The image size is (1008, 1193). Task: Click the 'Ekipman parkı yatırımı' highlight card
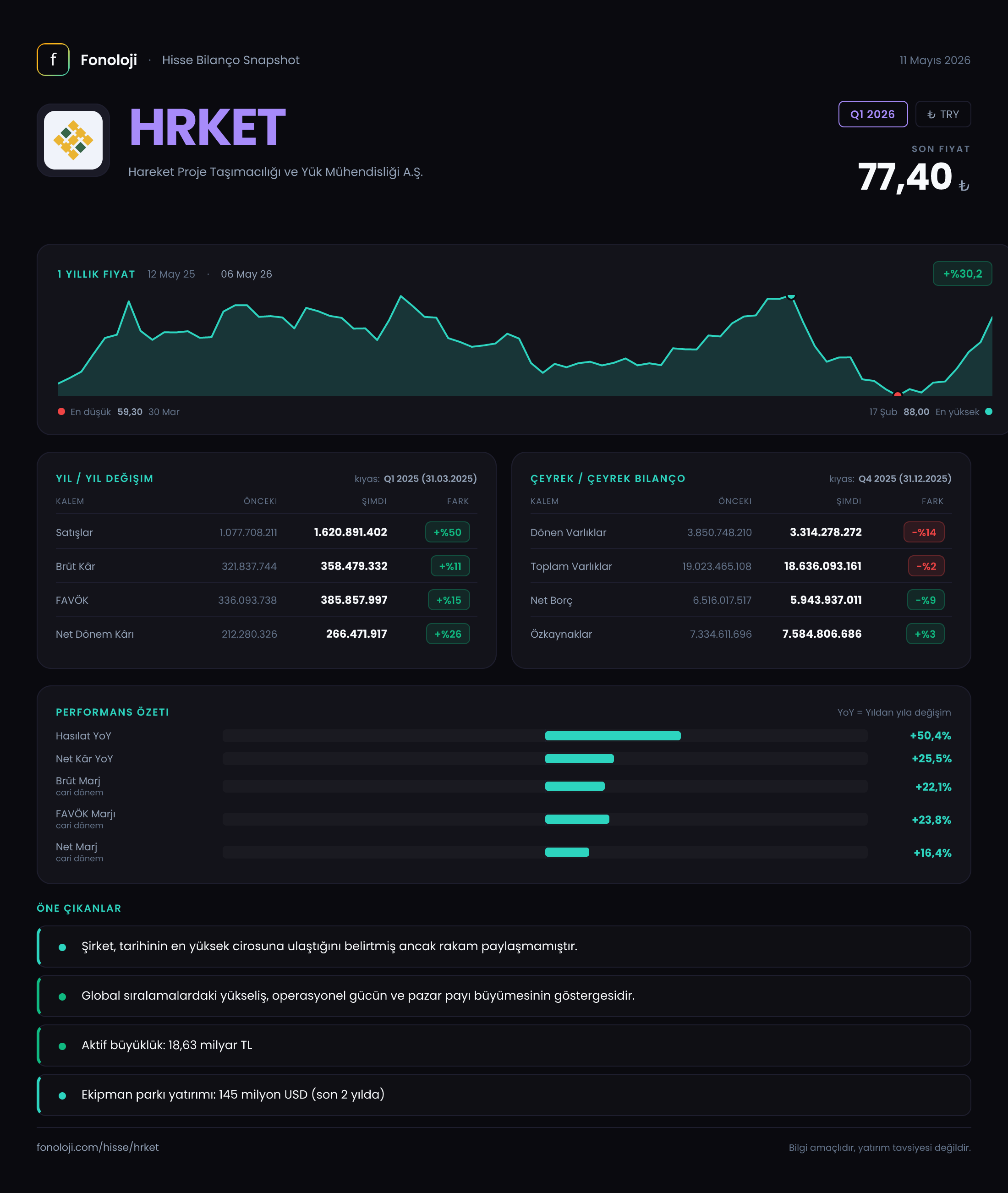coord(504,1094)
